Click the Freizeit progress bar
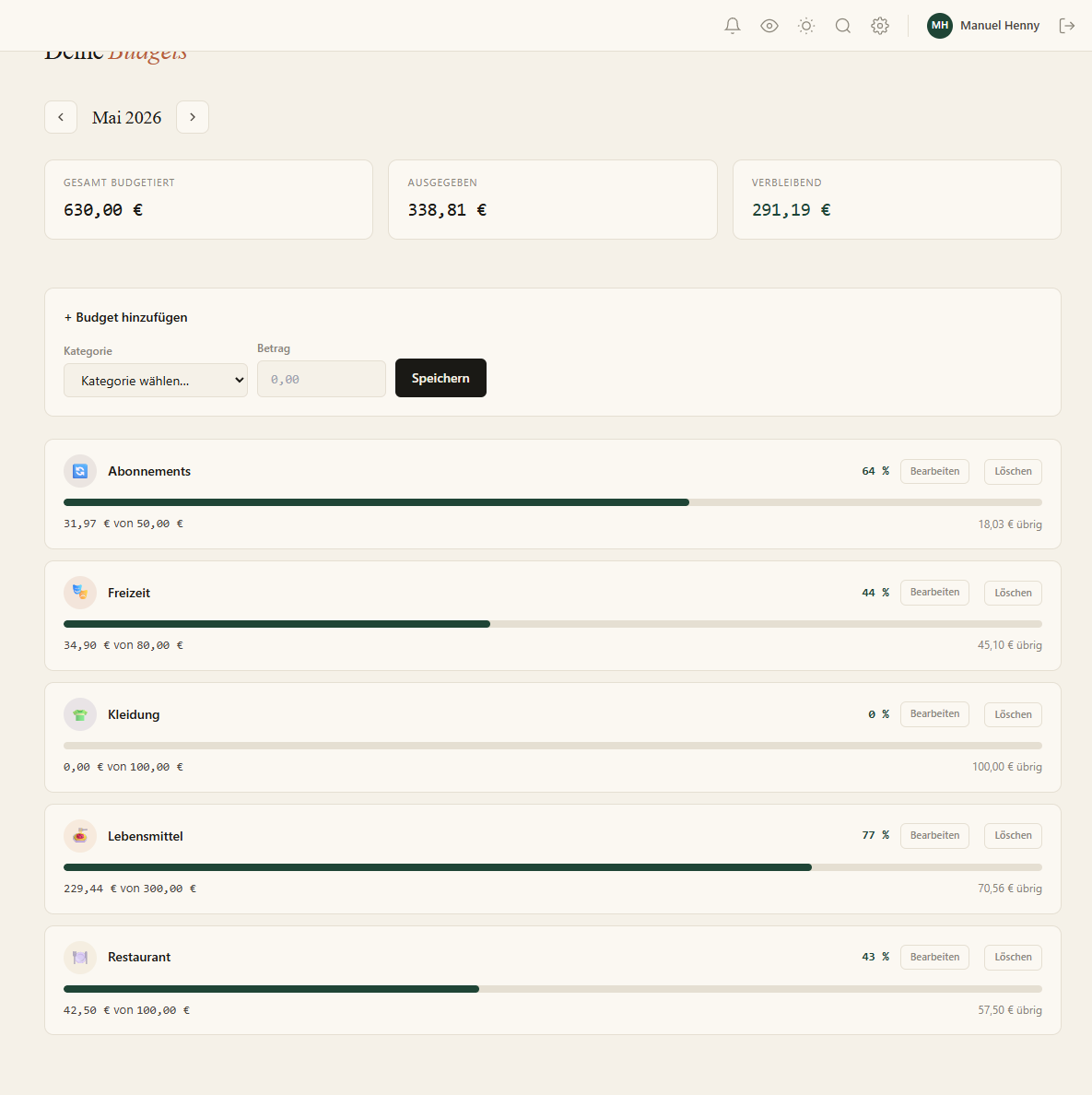Viewport: 1092px width, 1095px height. point(552,624)
